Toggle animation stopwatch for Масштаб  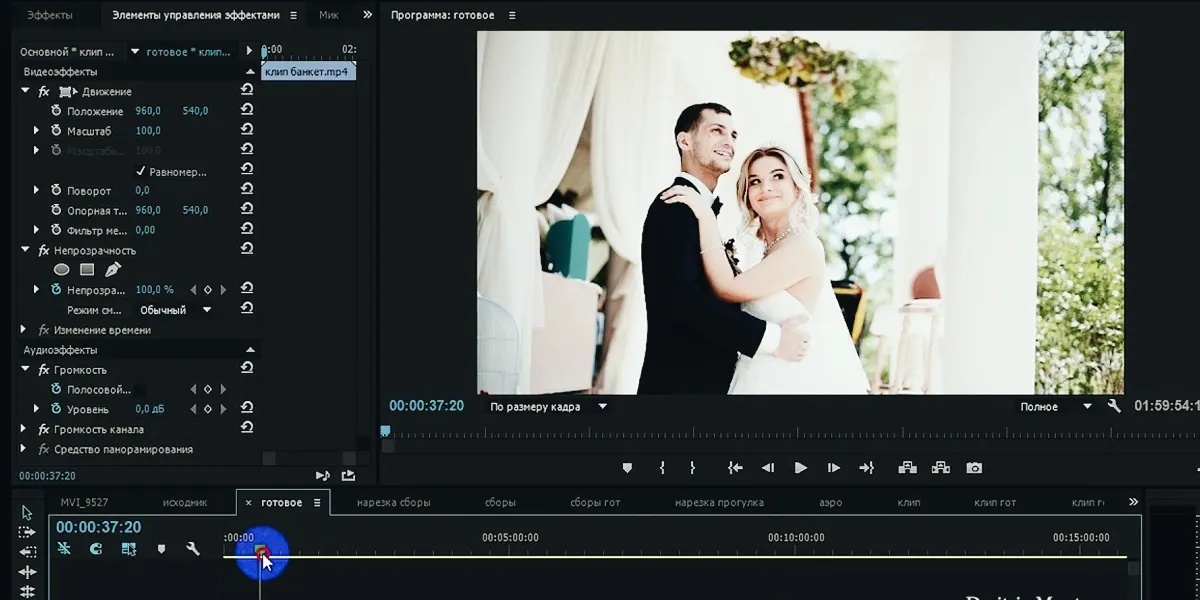[56, 131]
